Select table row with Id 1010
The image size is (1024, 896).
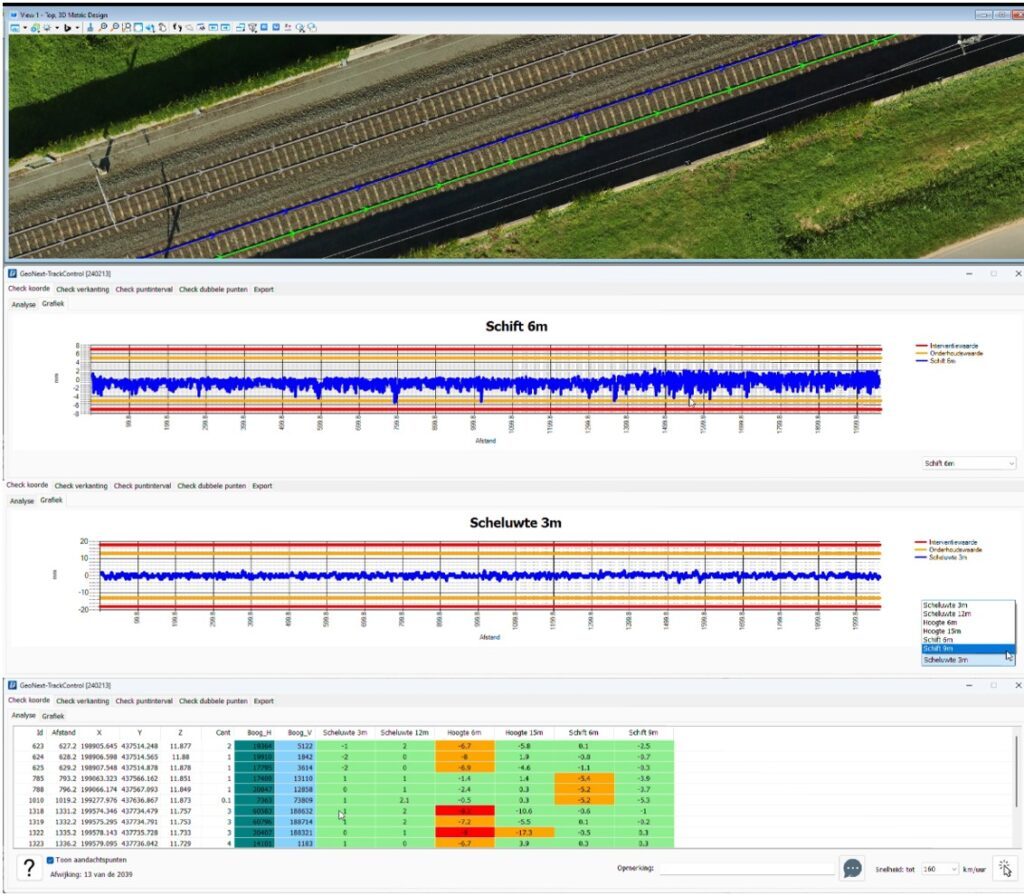tap(344, 800)
